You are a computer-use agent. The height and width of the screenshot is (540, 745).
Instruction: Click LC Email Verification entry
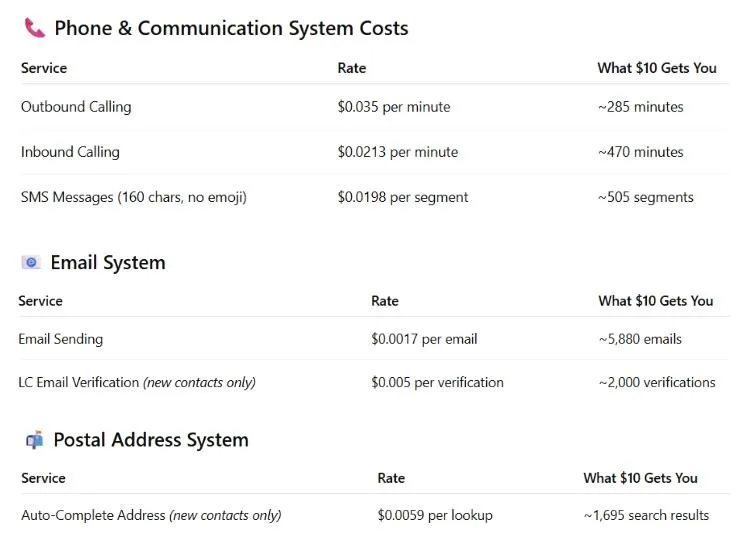137,382
